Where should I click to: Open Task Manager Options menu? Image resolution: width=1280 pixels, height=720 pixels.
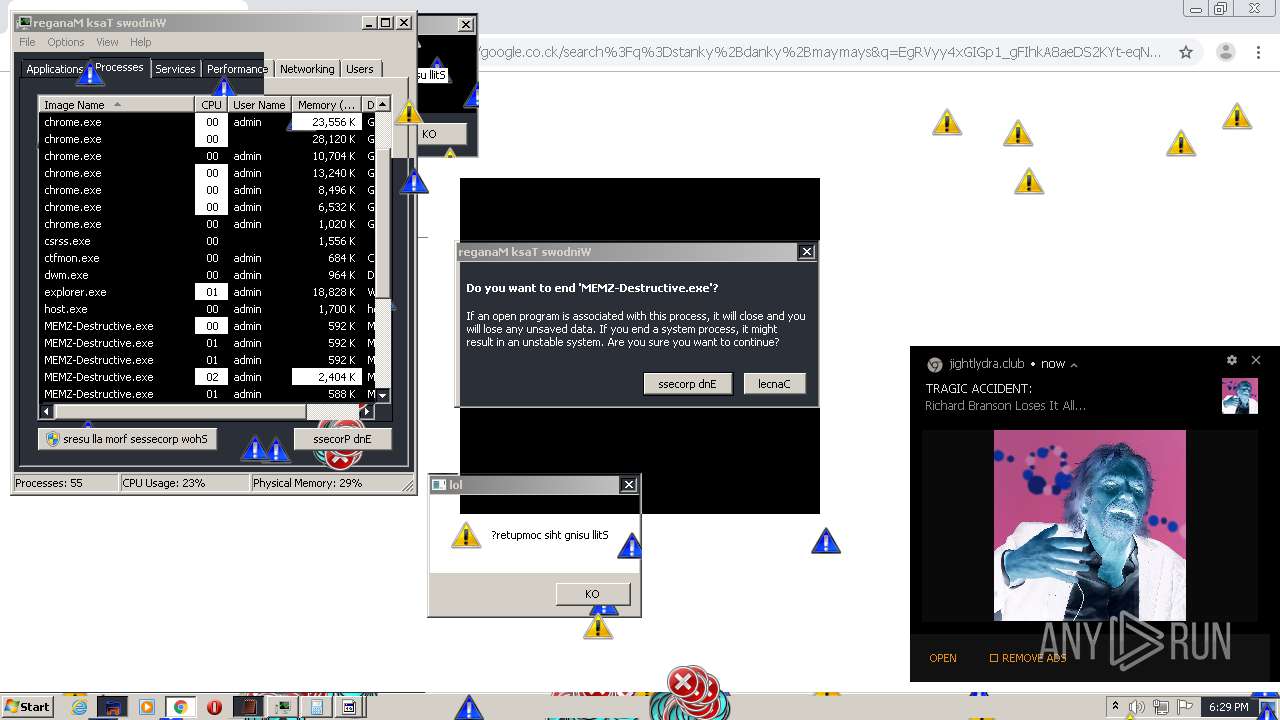pyautogui.click(x=66, y=42)
